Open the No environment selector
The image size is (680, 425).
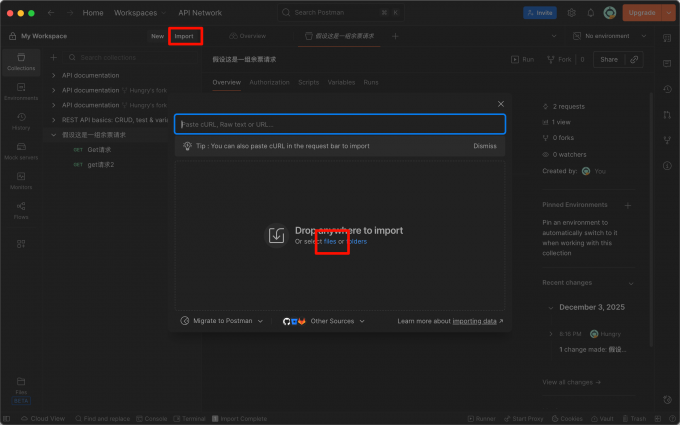tap(609, 36)
